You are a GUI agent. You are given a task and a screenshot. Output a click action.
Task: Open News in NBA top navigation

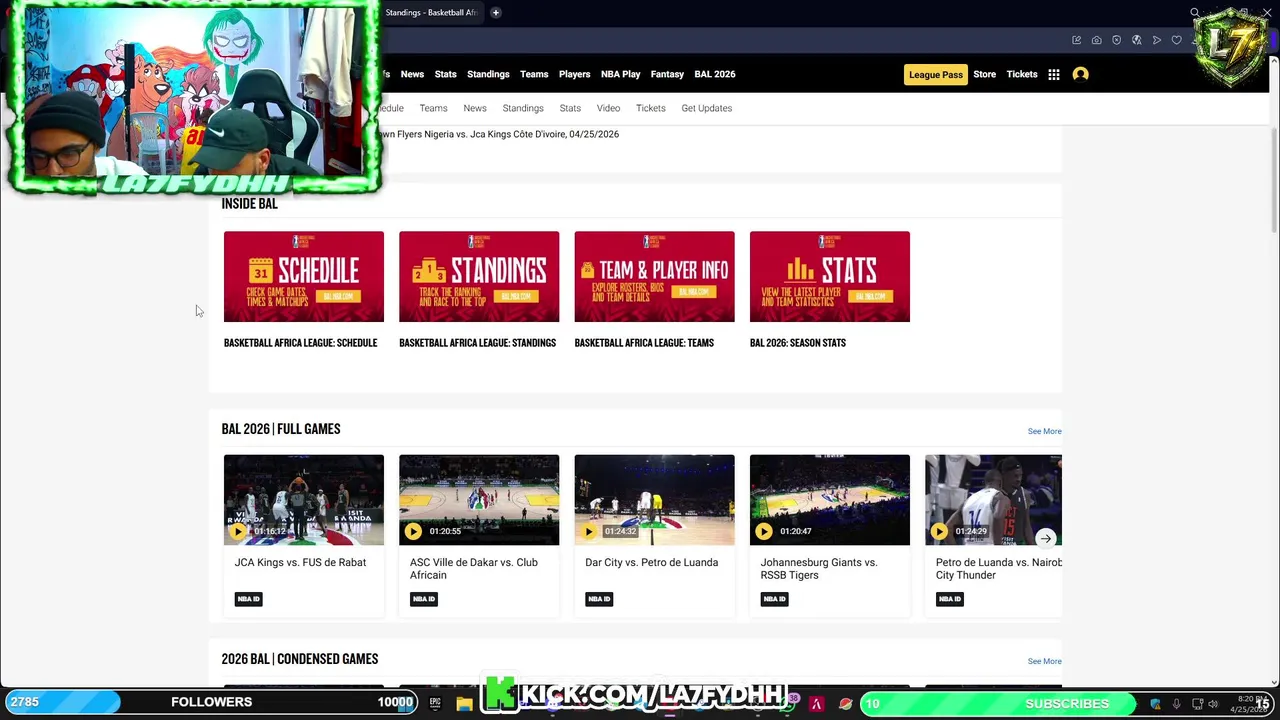[x=412, y=74]
